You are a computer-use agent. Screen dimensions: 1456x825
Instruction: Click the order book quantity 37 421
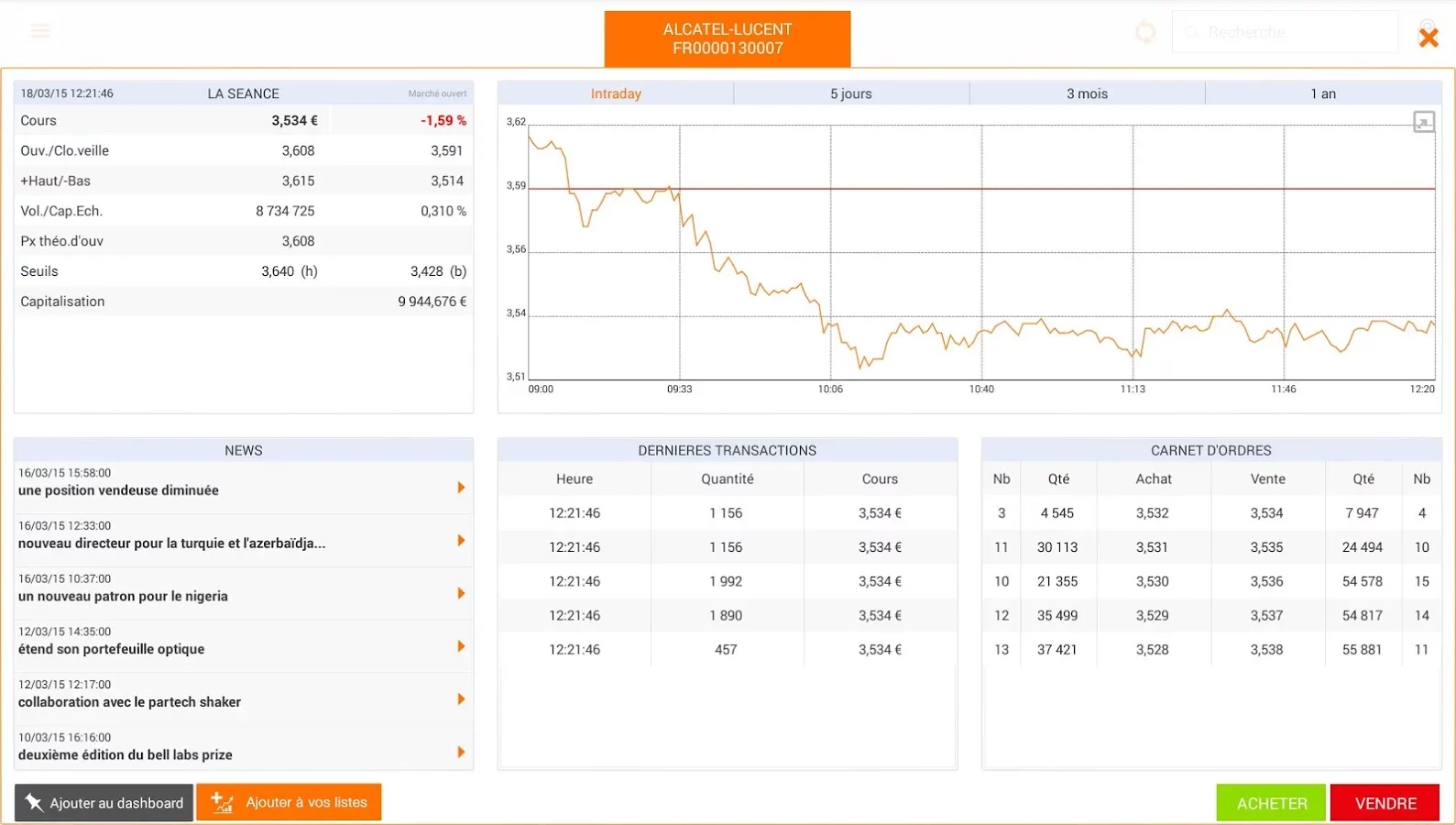1057,649
